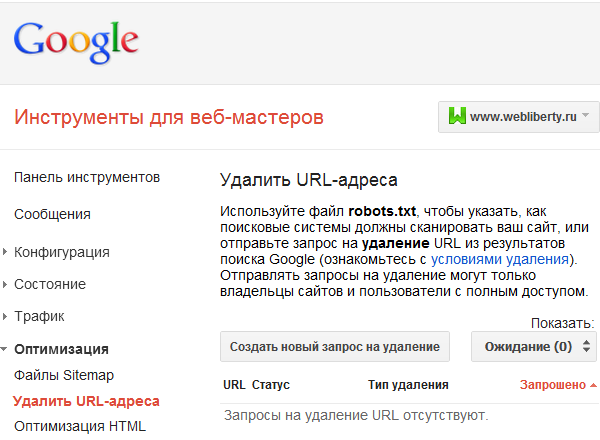
Task: Follow the условиями удаления link
Action: tap(500, 259)
